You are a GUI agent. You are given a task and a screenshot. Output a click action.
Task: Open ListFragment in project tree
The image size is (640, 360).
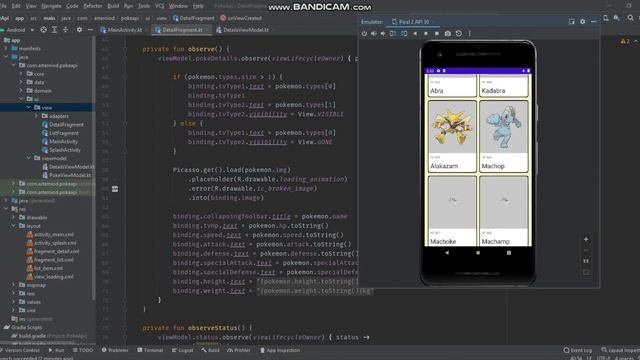click(x=60, y=133)
